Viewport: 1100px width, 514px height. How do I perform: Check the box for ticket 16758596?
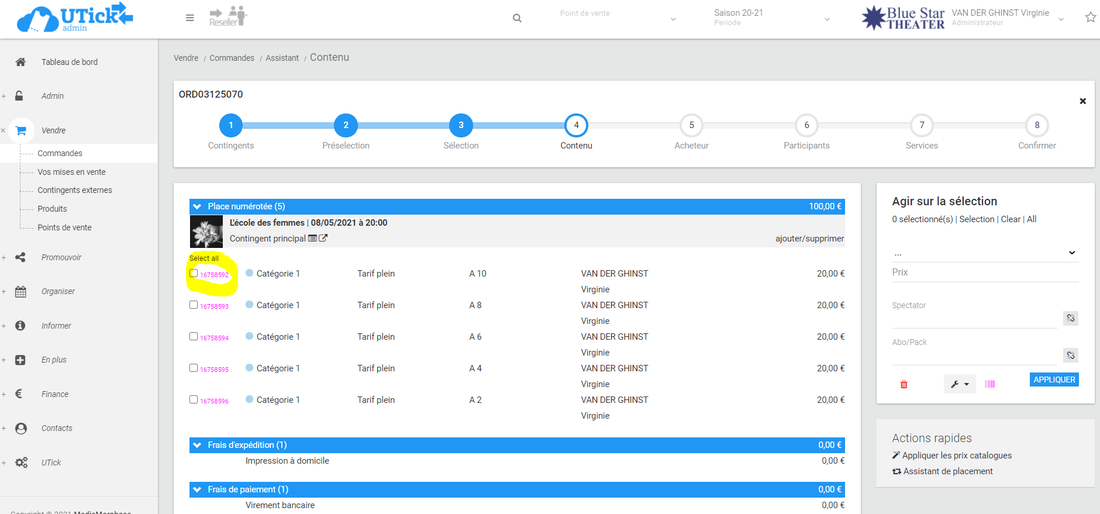click(194, 400)
